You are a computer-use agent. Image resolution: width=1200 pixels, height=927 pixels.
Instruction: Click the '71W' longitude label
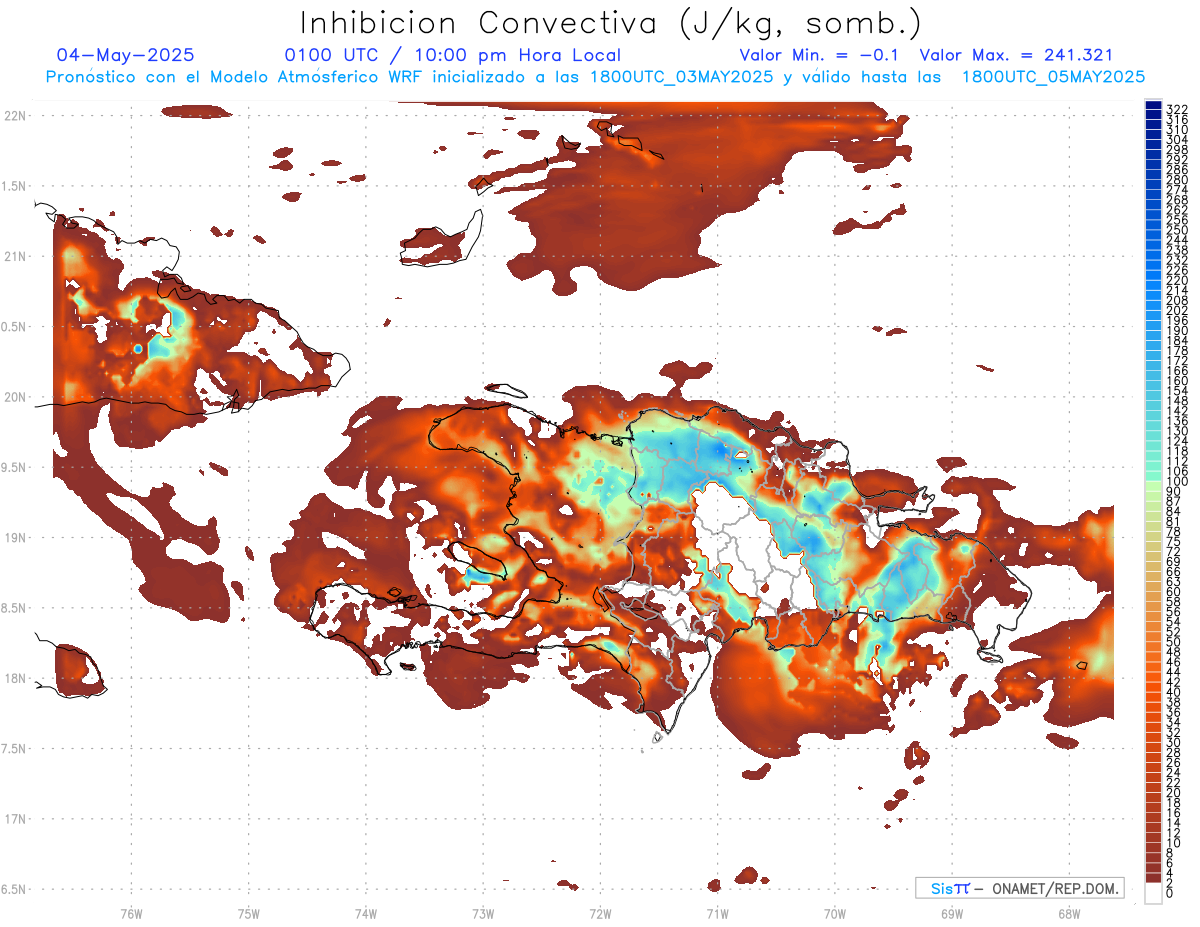coord(717,913)
